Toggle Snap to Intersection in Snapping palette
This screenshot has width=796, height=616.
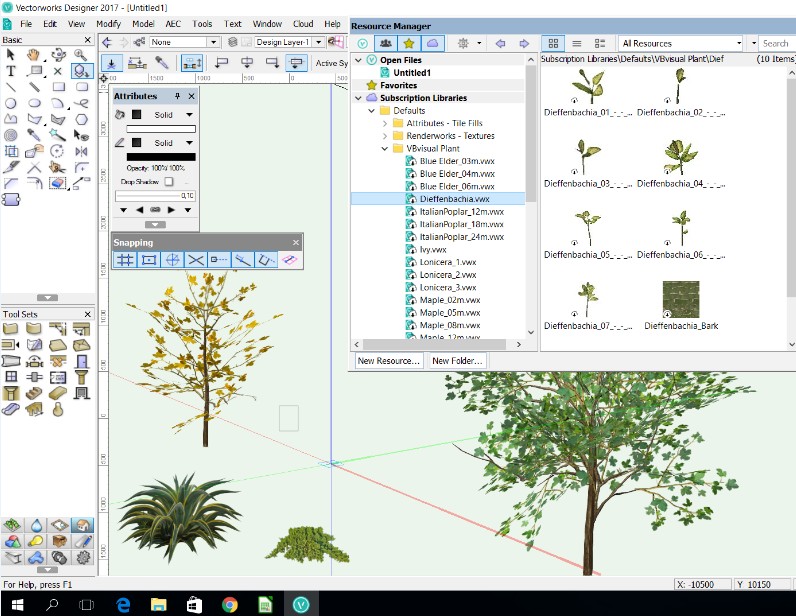(x=195, y=260)
